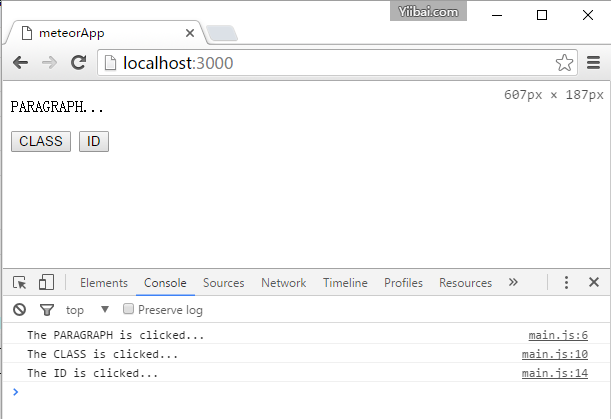
Task: Toggle device emulation mode
Action: (x=46, y=283)
